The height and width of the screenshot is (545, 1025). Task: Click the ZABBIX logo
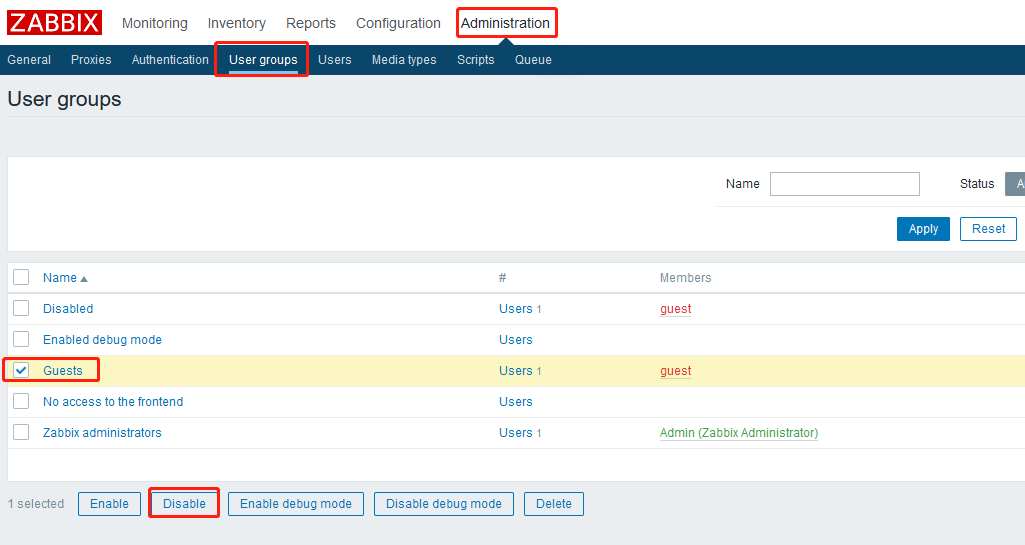[x=54, y=23]
